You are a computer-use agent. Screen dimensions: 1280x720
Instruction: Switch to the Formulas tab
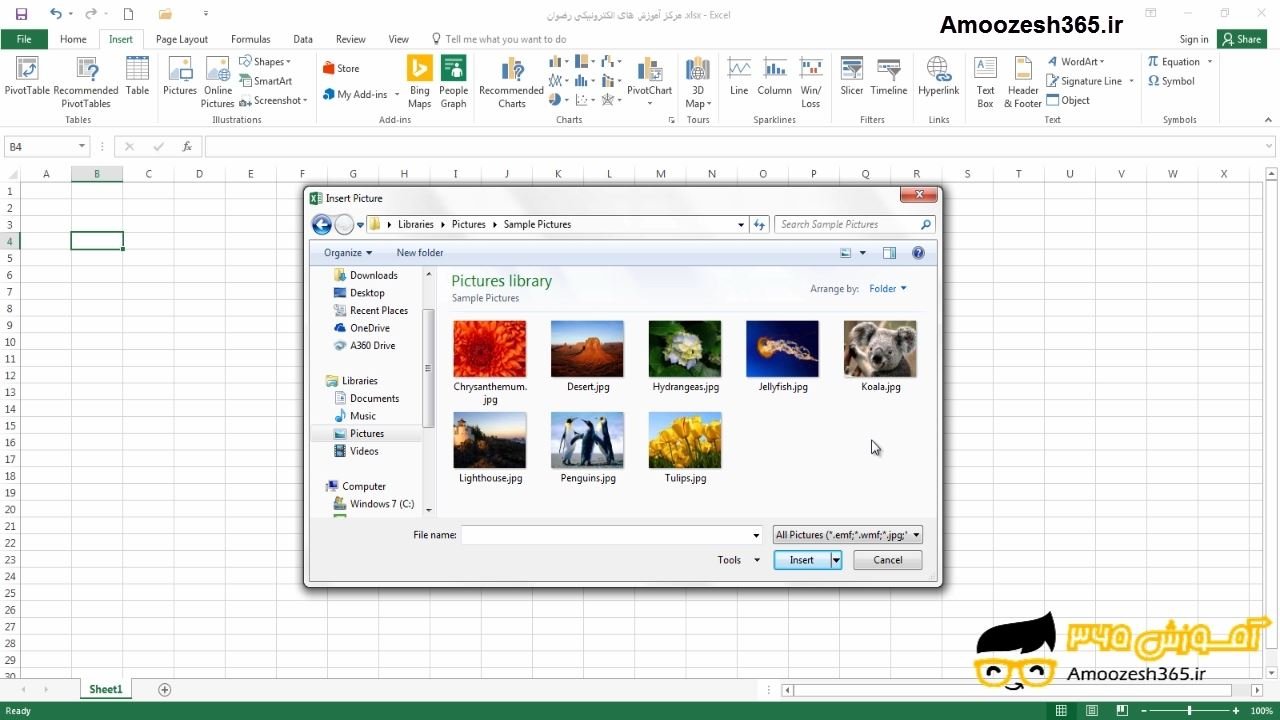coord(250,39)
